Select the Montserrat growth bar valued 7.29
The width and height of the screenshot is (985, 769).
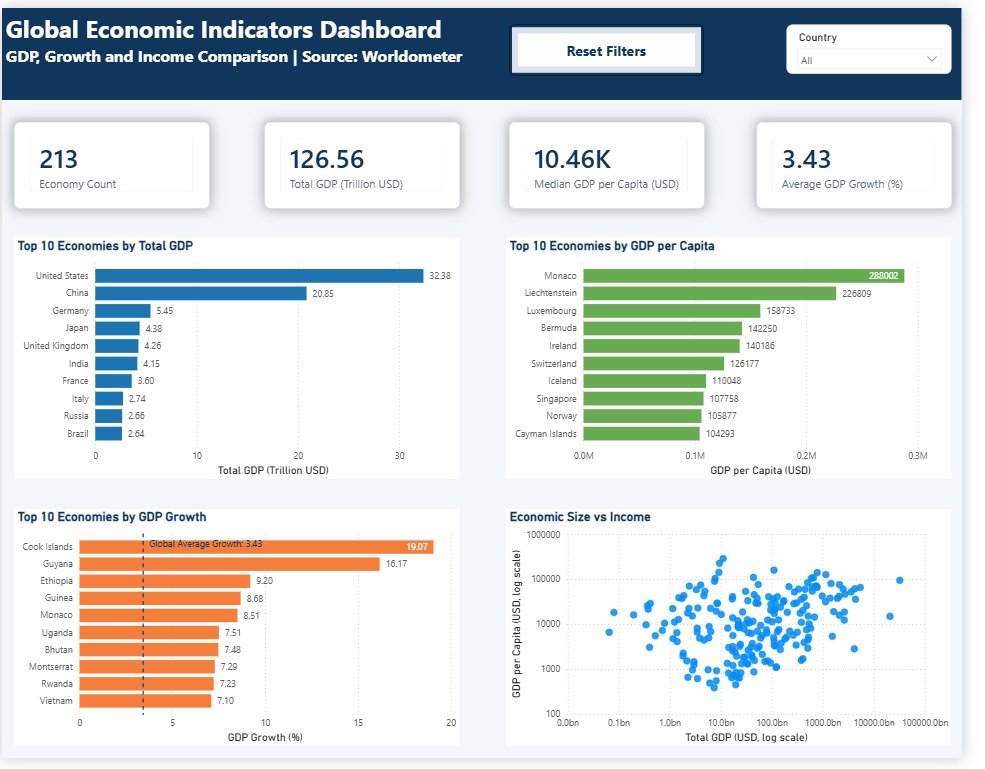pos(148,667)
